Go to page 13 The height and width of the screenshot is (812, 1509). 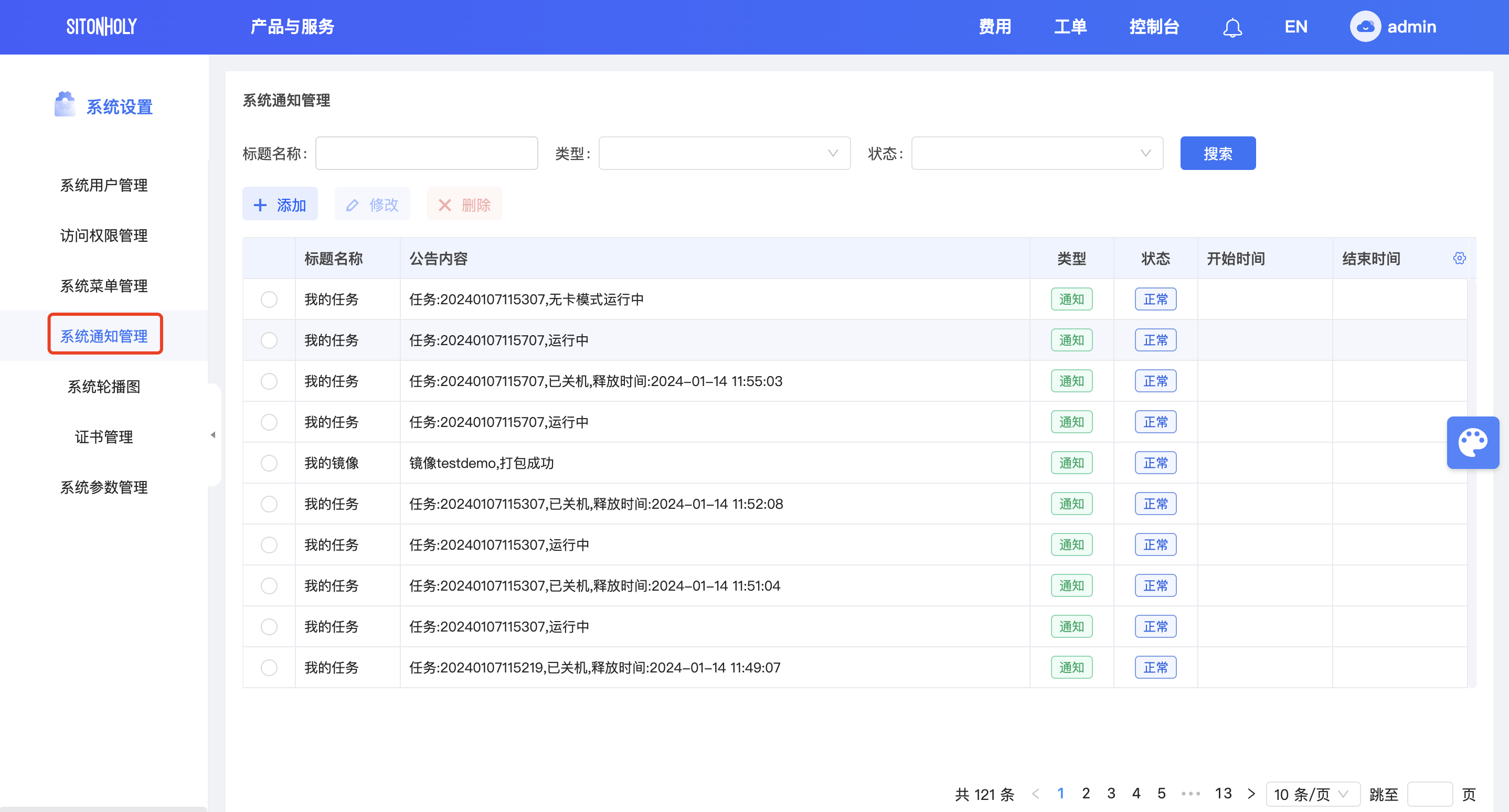coord(1223,794)
